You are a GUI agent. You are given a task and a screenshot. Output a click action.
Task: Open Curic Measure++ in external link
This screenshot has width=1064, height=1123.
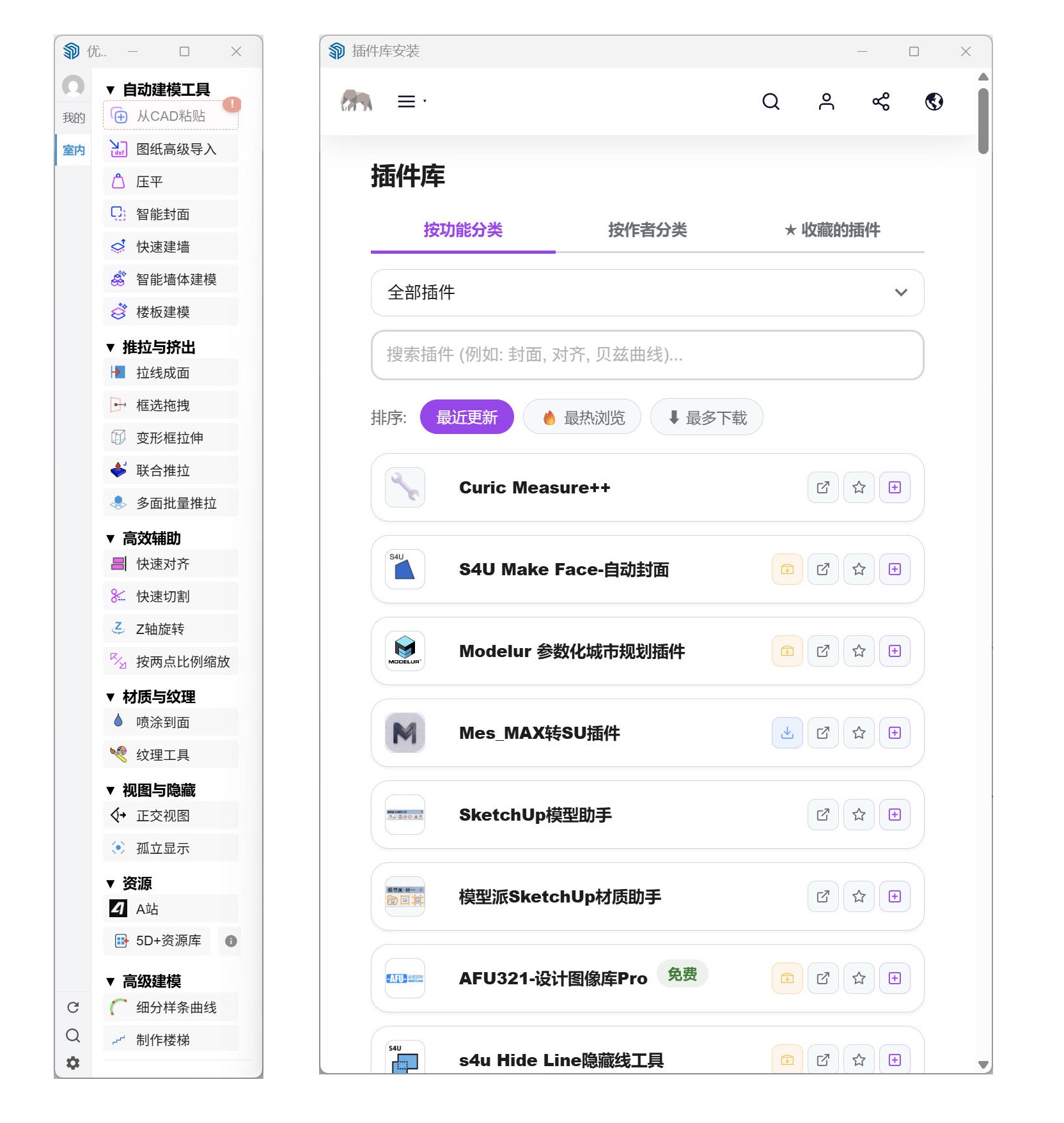pos(823,488)
